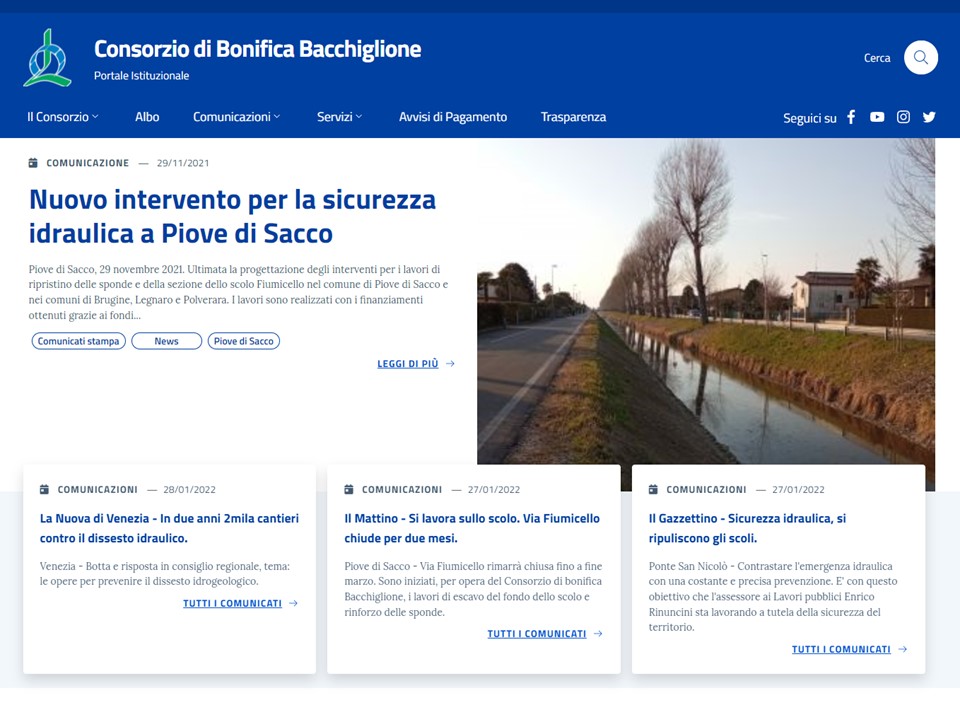Click the calendar icon on the 28/01/2022 card

click(44, 490)
